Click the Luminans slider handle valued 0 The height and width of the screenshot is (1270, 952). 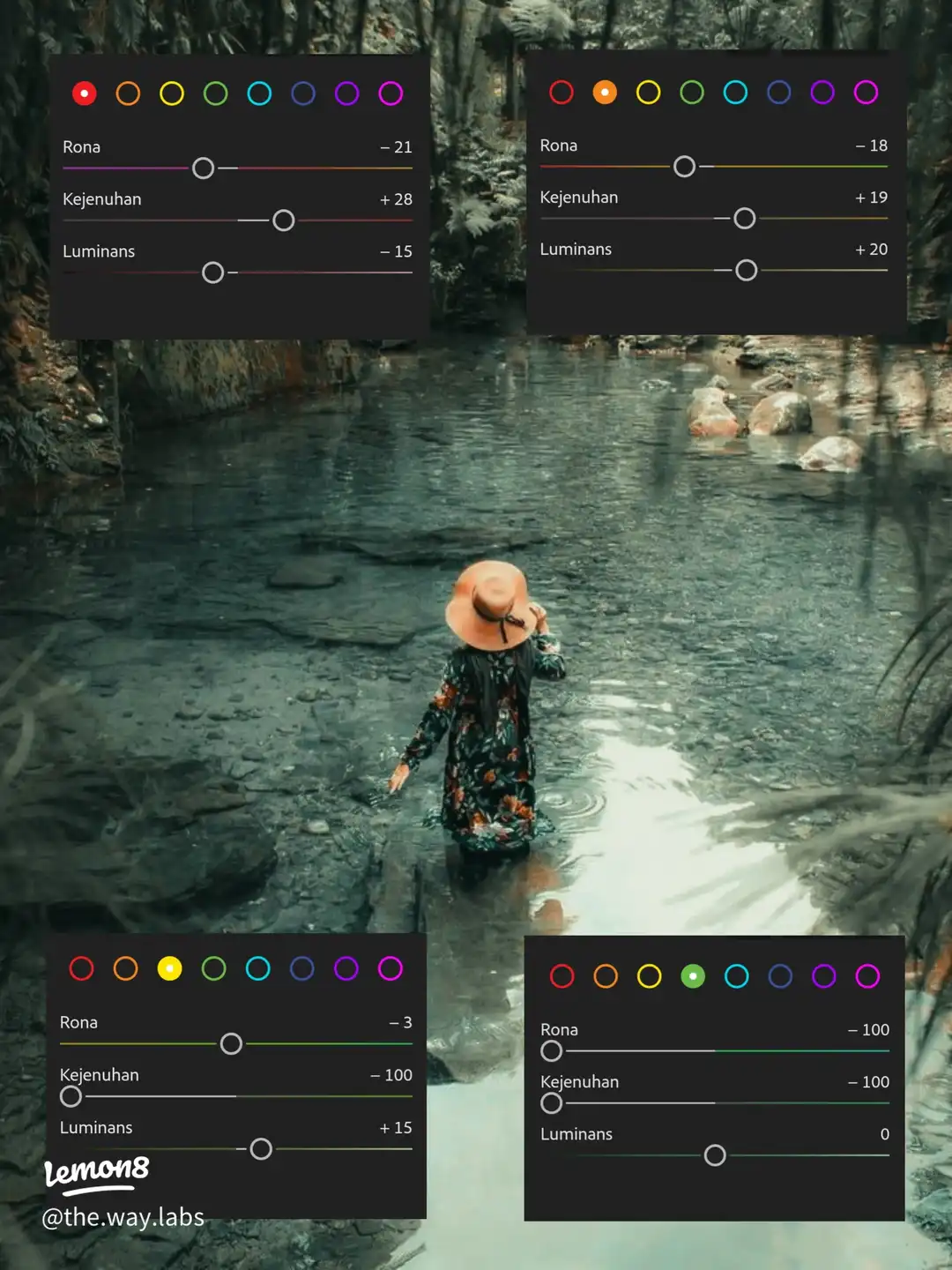715,1155
